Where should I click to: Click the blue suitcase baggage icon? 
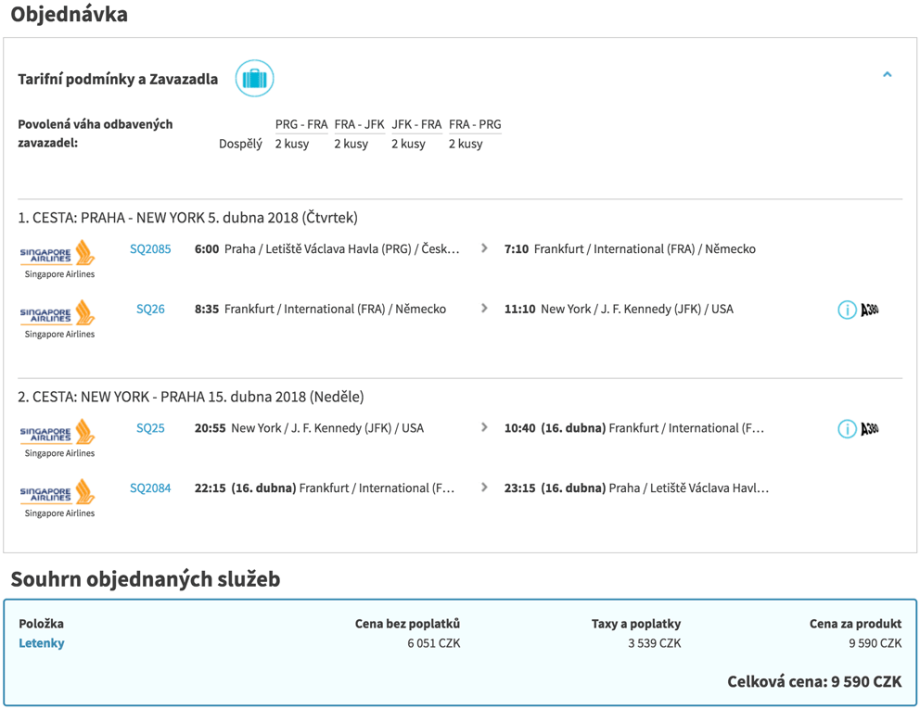pyautogui.click(x=254, y=79)
